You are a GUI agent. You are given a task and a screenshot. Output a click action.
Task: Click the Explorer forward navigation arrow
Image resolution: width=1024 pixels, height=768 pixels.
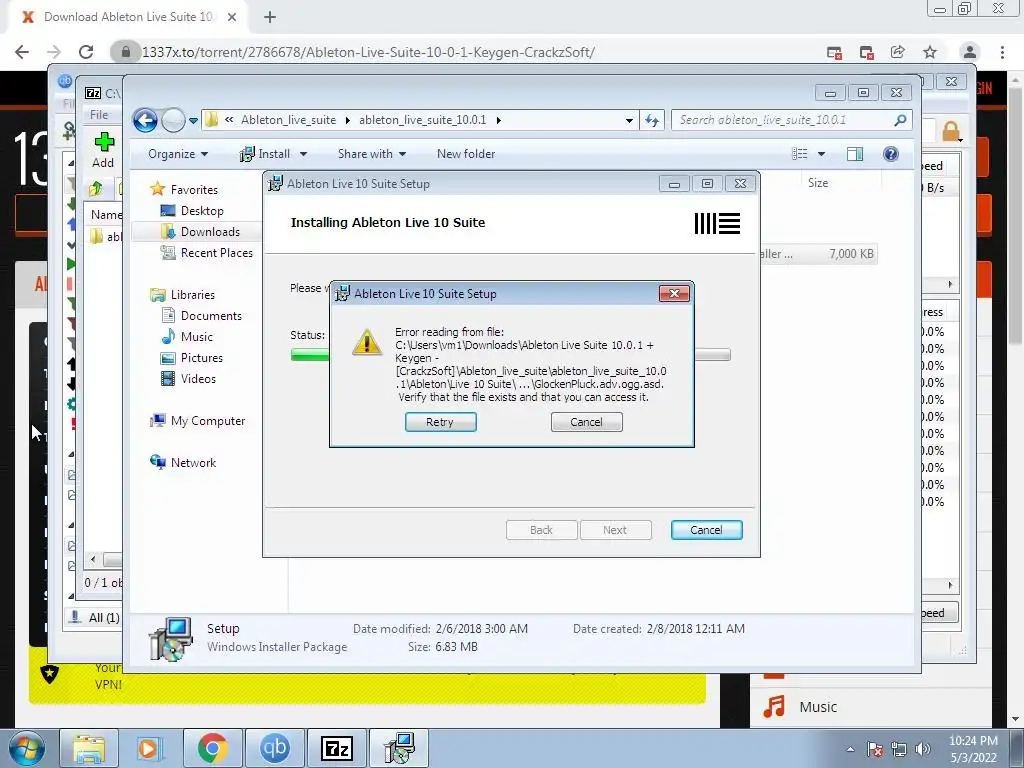[172, 120]
